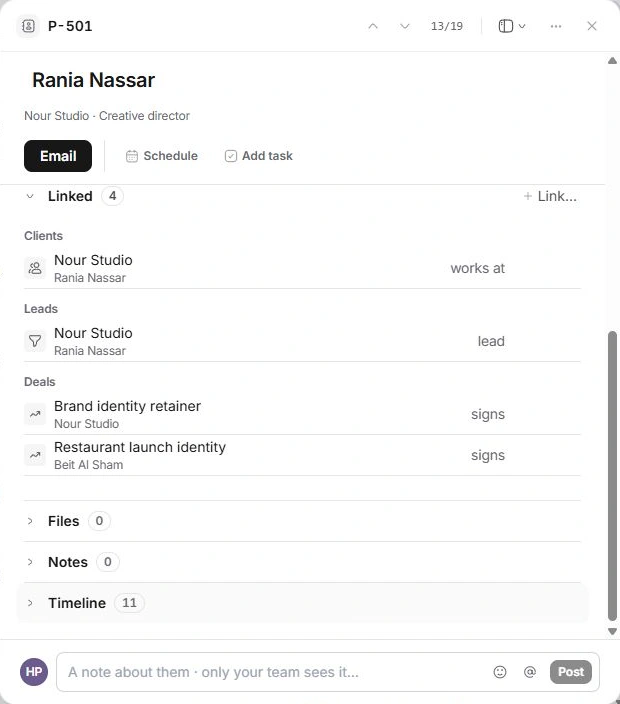Click the 'works at' relation label
This screenshot has width=620, height=704.
pos(478,268)
